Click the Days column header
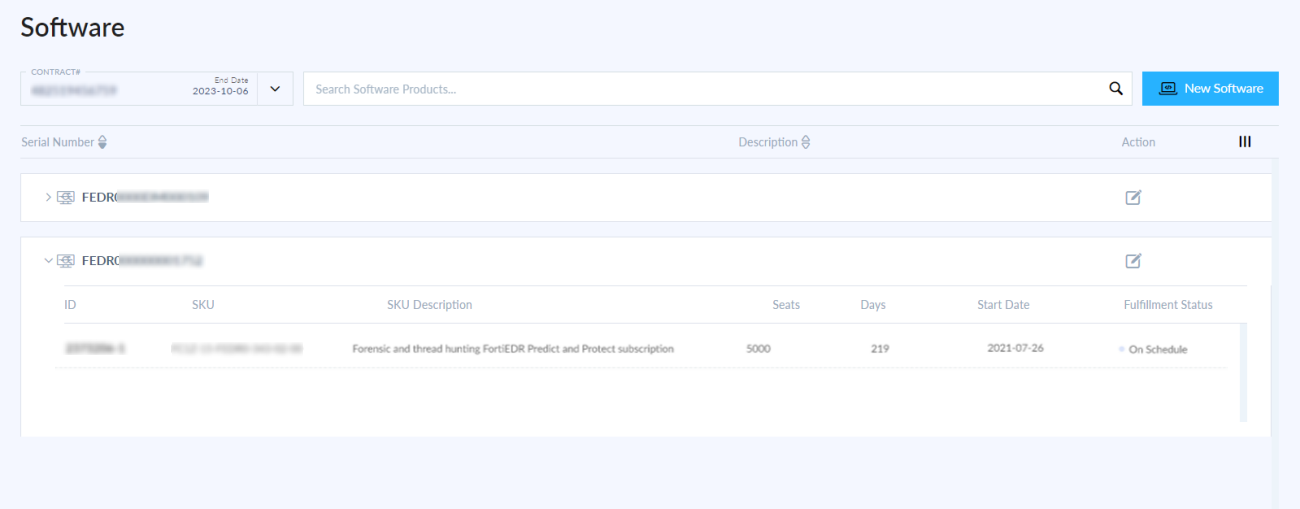This screenshot has height=509, width=1300. coord(873,305)
